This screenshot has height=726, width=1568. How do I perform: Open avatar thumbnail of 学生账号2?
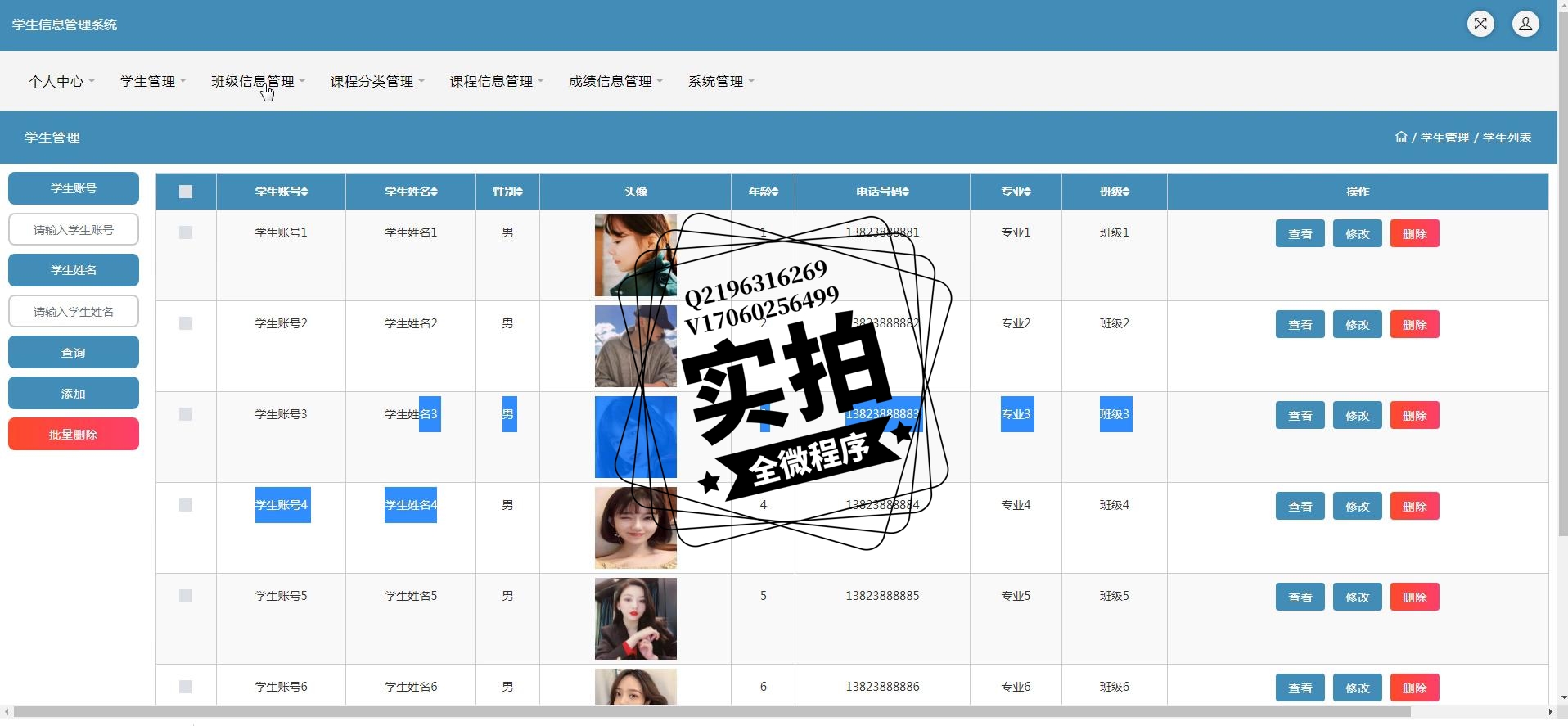click(636, 346)
